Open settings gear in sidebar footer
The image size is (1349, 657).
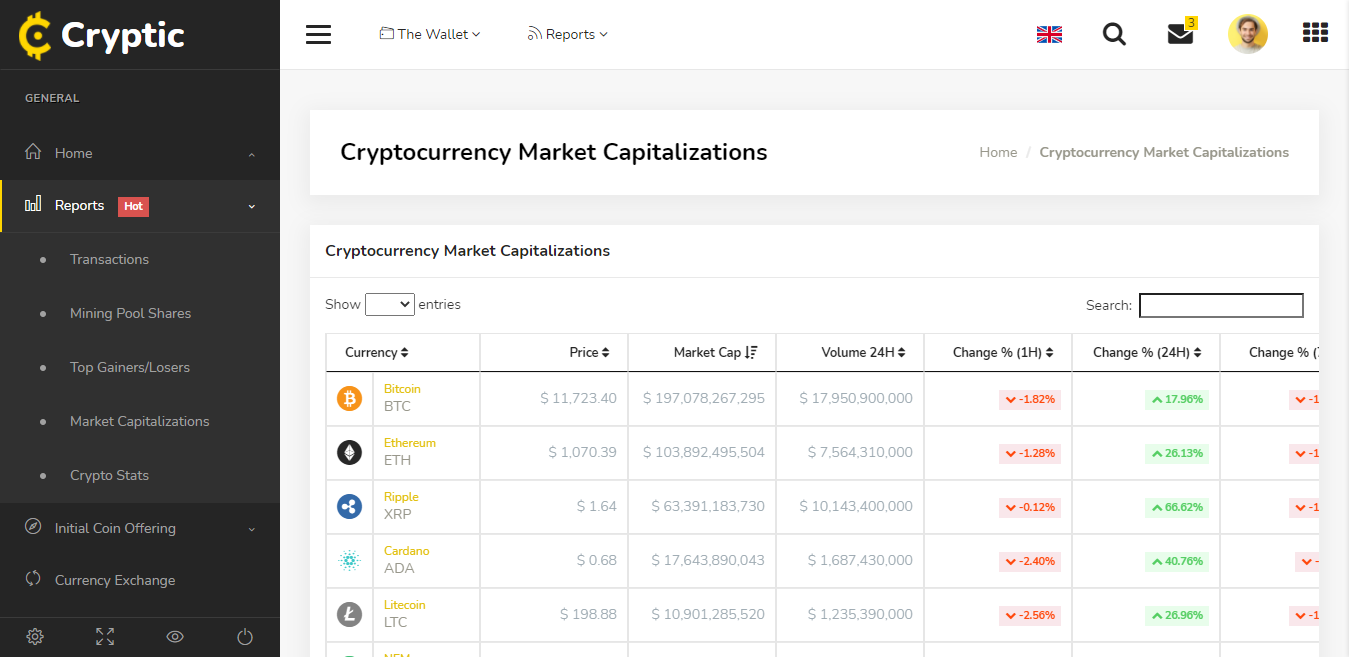point(35,636)
